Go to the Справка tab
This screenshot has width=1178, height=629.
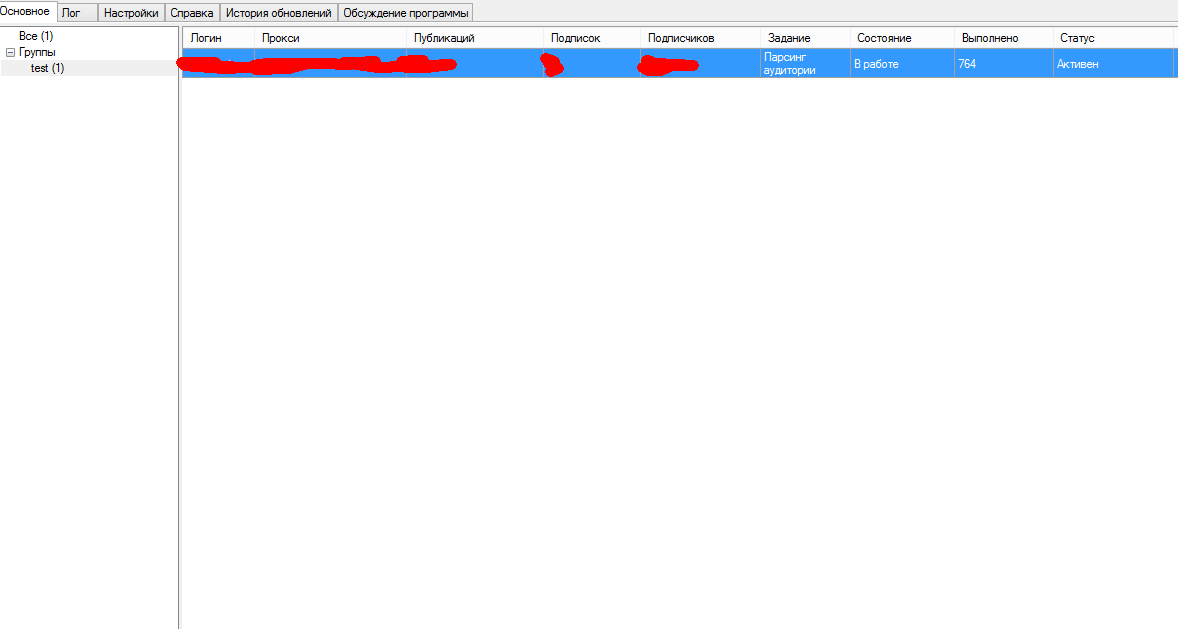pyautogui.click(x=192, y=13)
